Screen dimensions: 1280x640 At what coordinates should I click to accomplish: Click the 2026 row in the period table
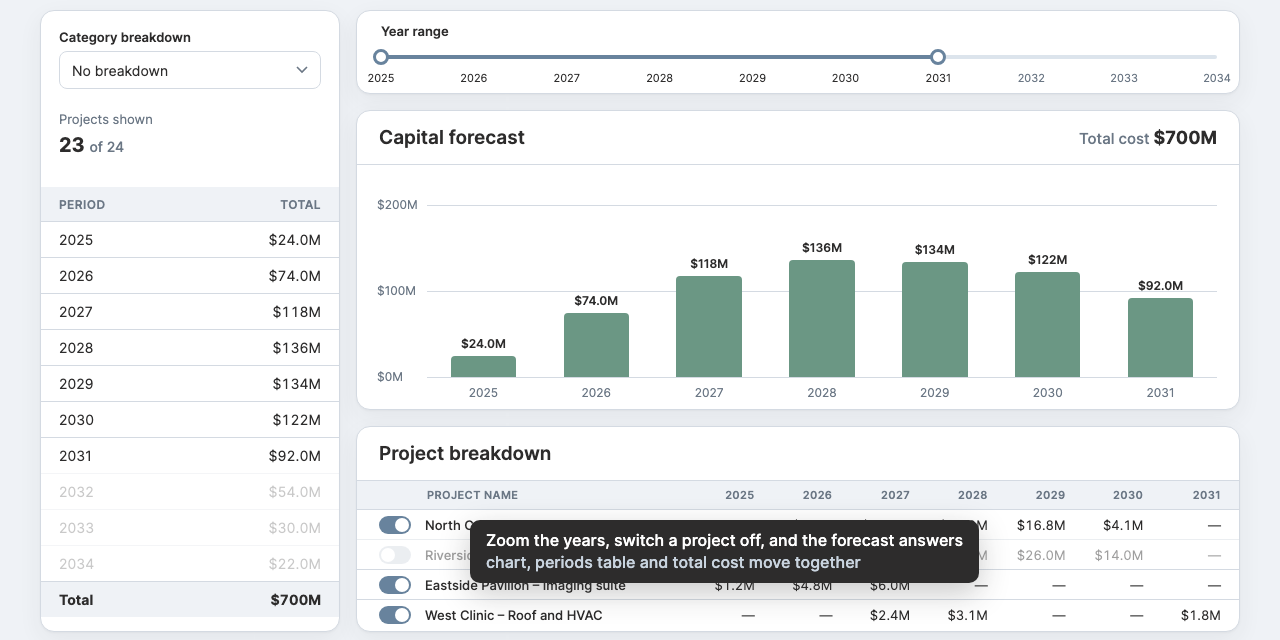[190, 276]
